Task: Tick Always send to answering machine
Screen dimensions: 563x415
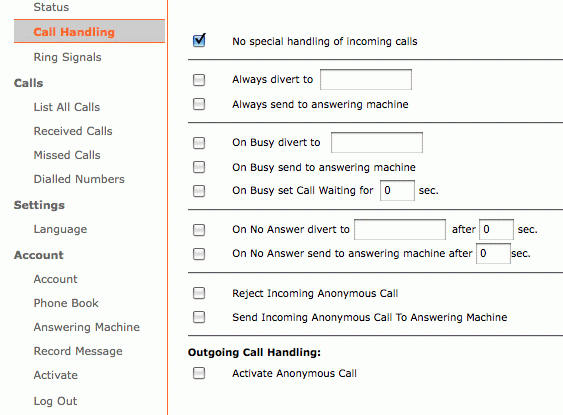Action: [199, 104]
